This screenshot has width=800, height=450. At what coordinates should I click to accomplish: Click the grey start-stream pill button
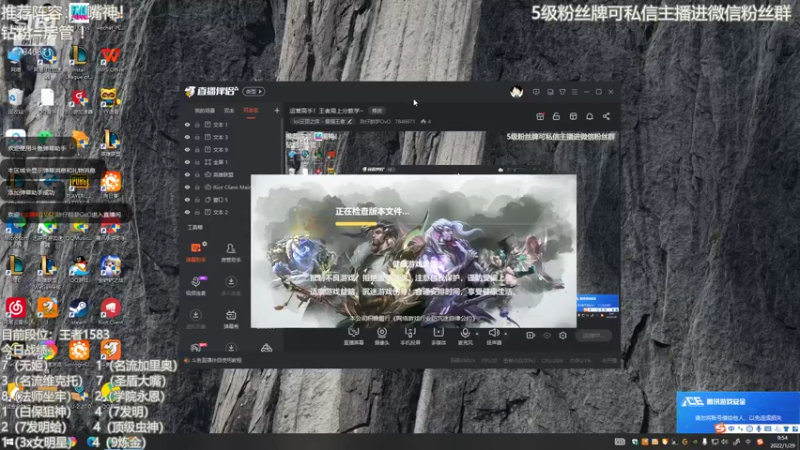tap(593, 335)
